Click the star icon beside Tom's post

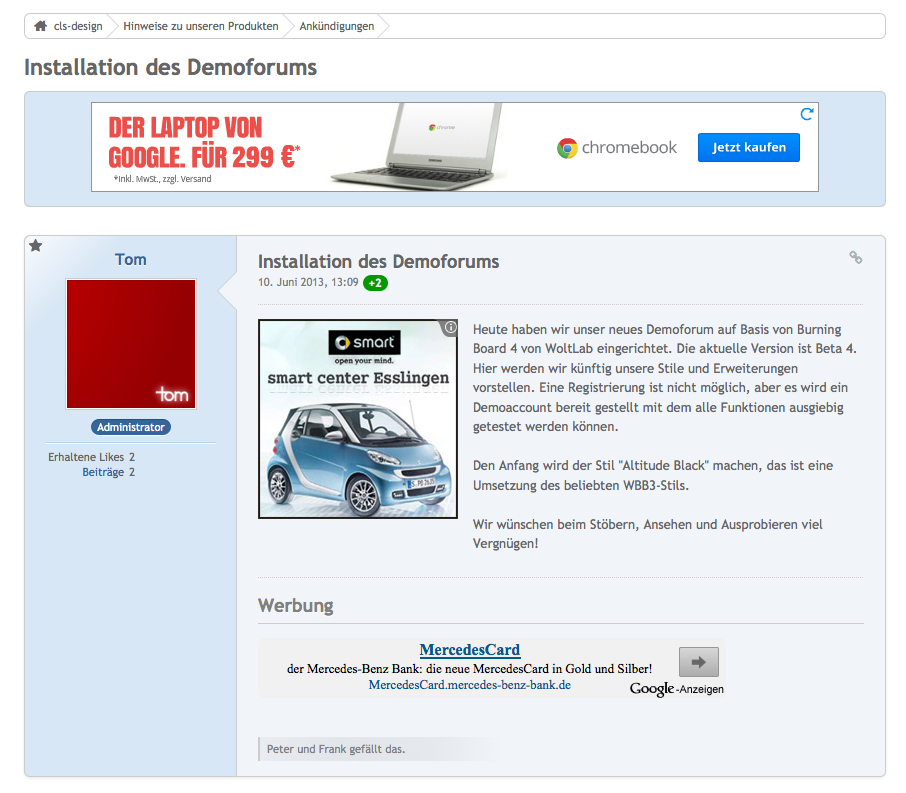tap(36, 246)
